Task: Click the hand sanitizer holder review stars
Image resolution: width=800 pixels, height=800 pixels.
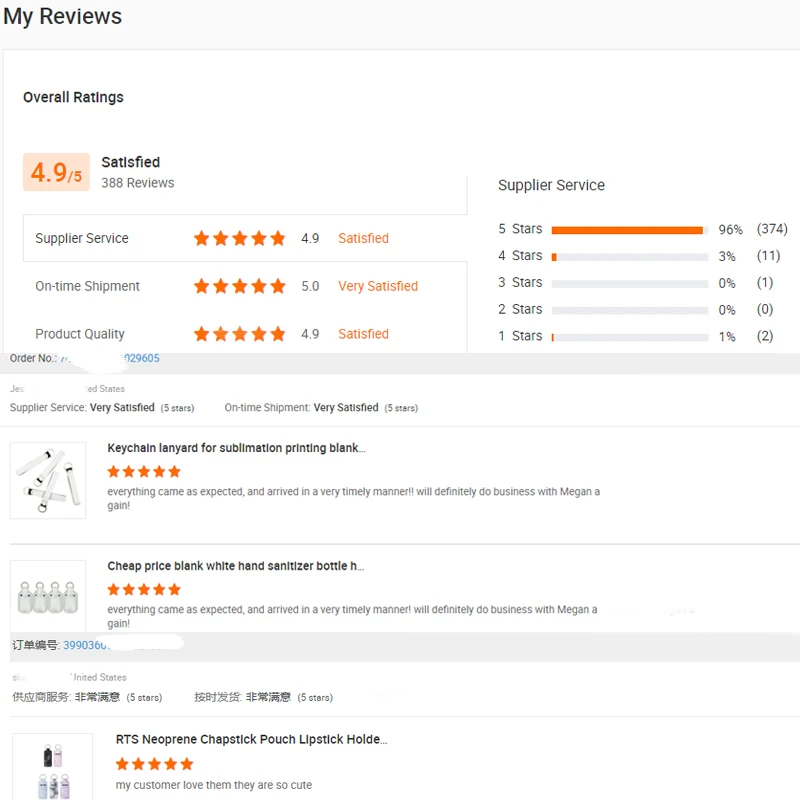Action: (144, 589)
